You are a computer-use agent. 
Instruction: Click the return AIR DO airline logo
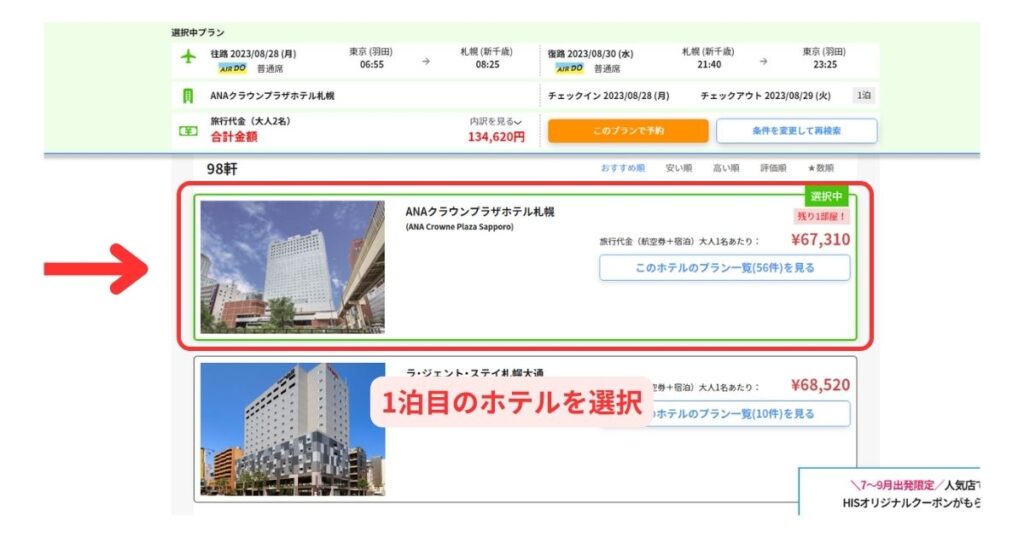point(569,68)
